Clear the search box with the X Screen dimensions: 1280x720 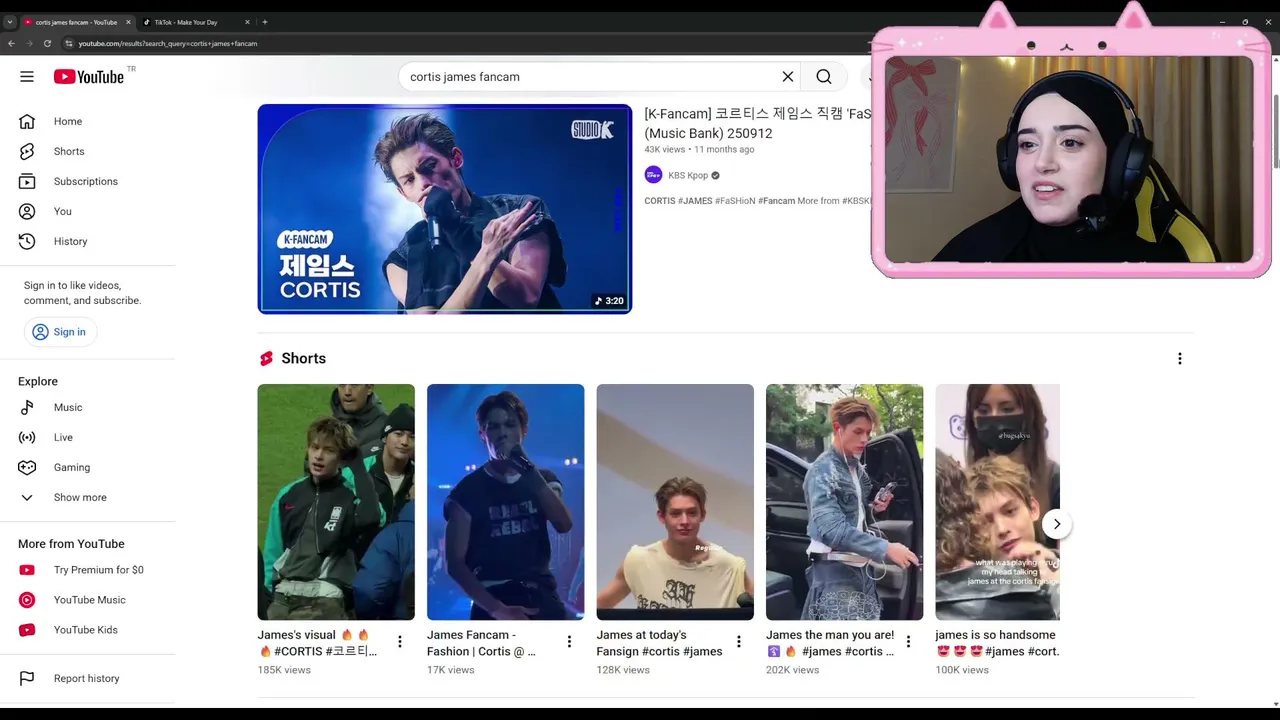(788, 77)
